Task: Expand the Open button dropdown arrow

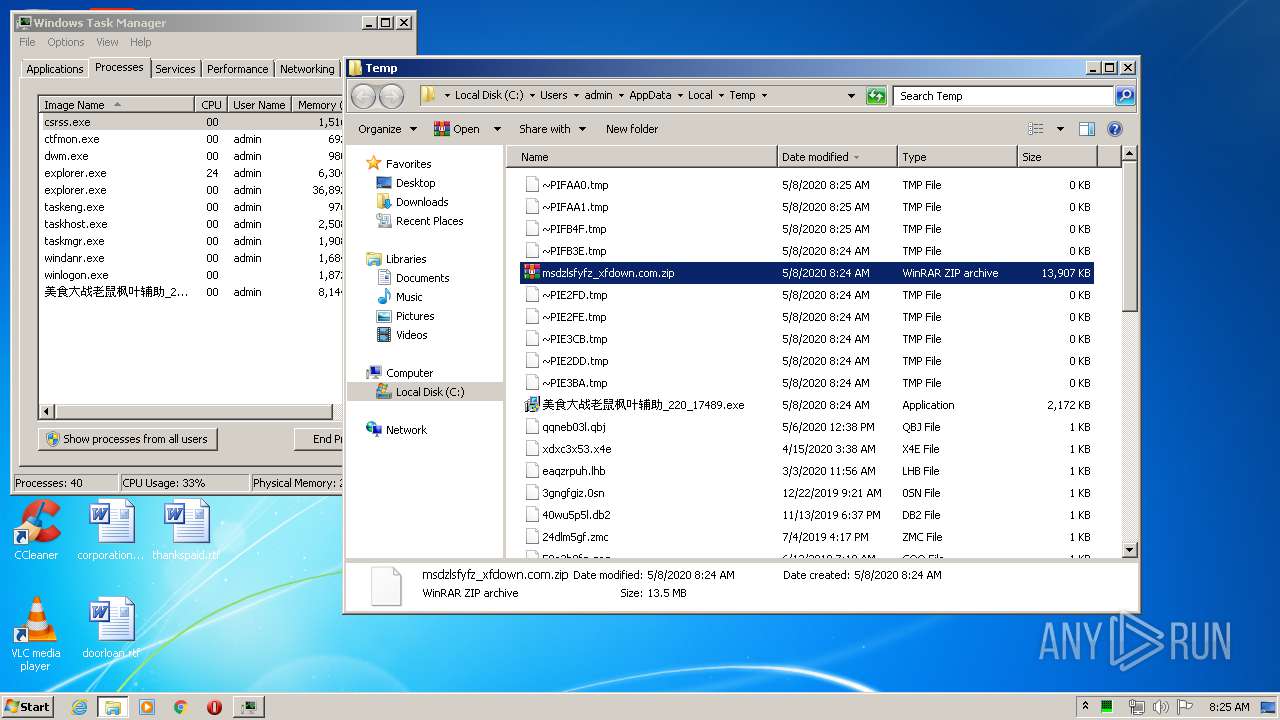Action: tap(499, 129)
